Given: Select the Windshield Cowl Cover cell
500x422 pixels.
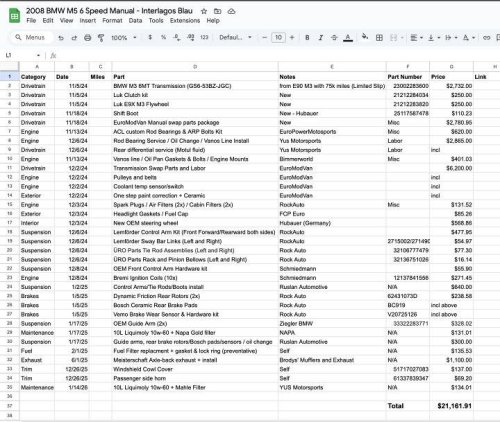Looking at the screenshot, I should coord(195,369).
